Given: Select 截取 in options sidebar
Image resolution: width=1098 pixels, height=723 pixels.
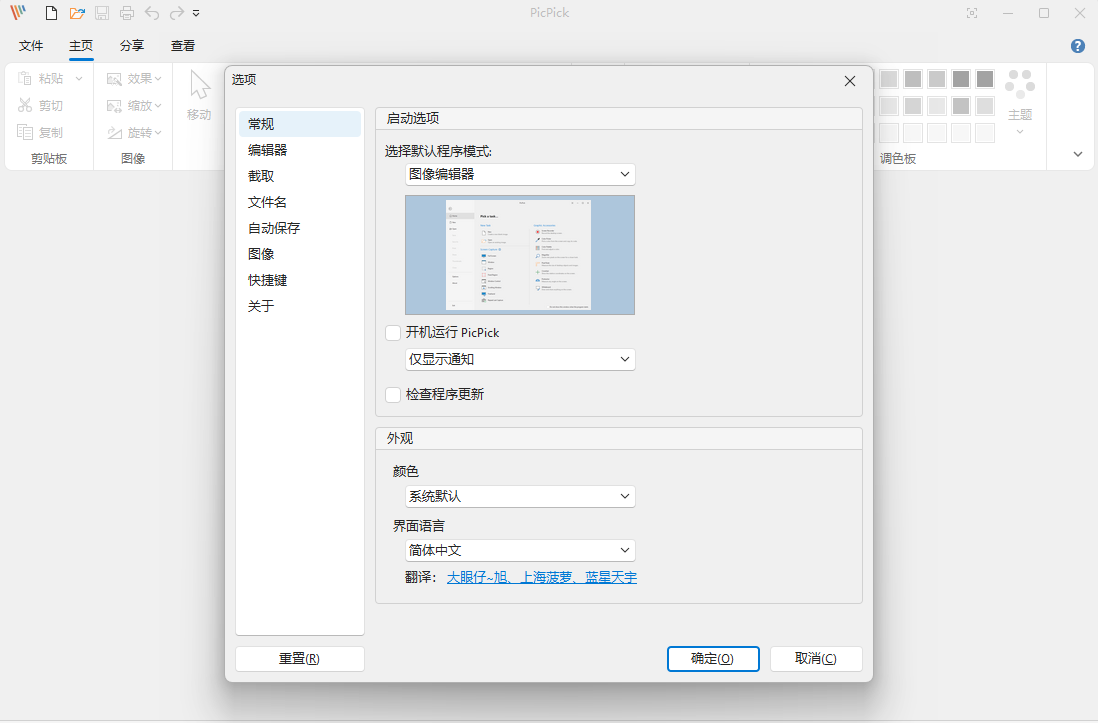Looking at the screenshot, I should (x=300, y=176).
